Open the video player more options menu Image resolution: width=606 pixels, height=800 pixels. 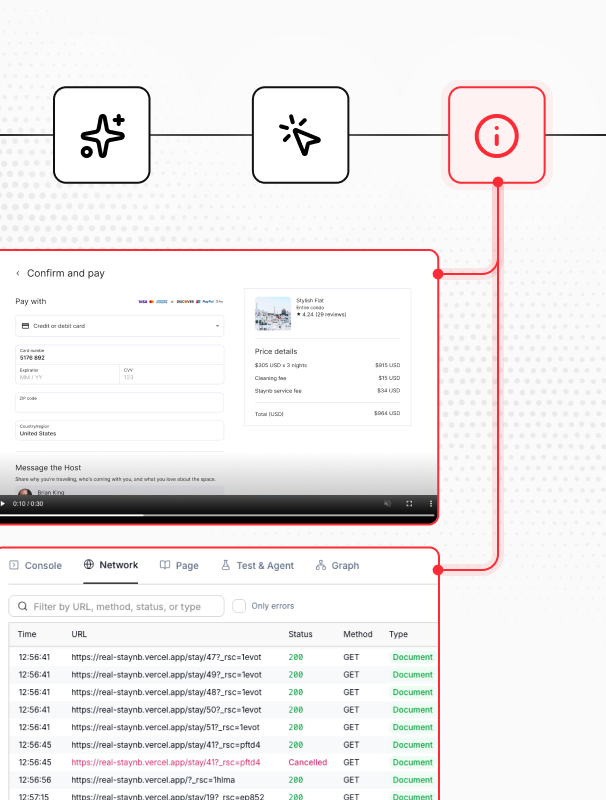click(431, 504)
